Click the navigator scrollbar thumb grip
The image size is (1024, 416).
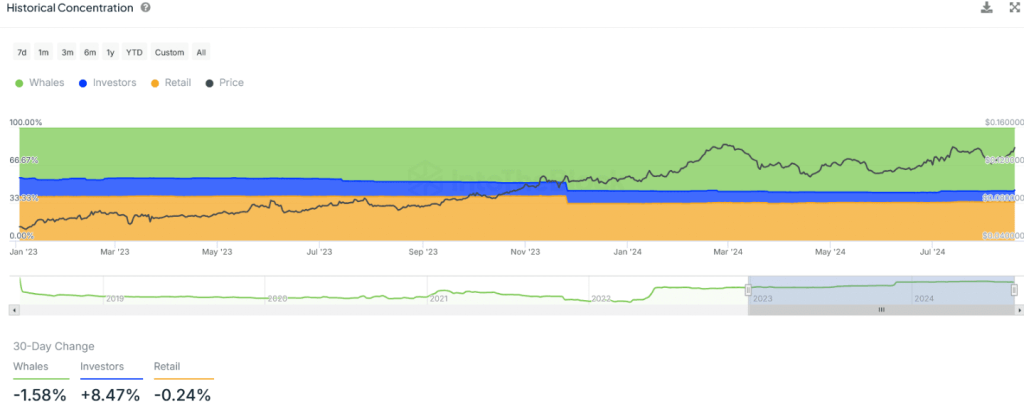tap(880, 310)
